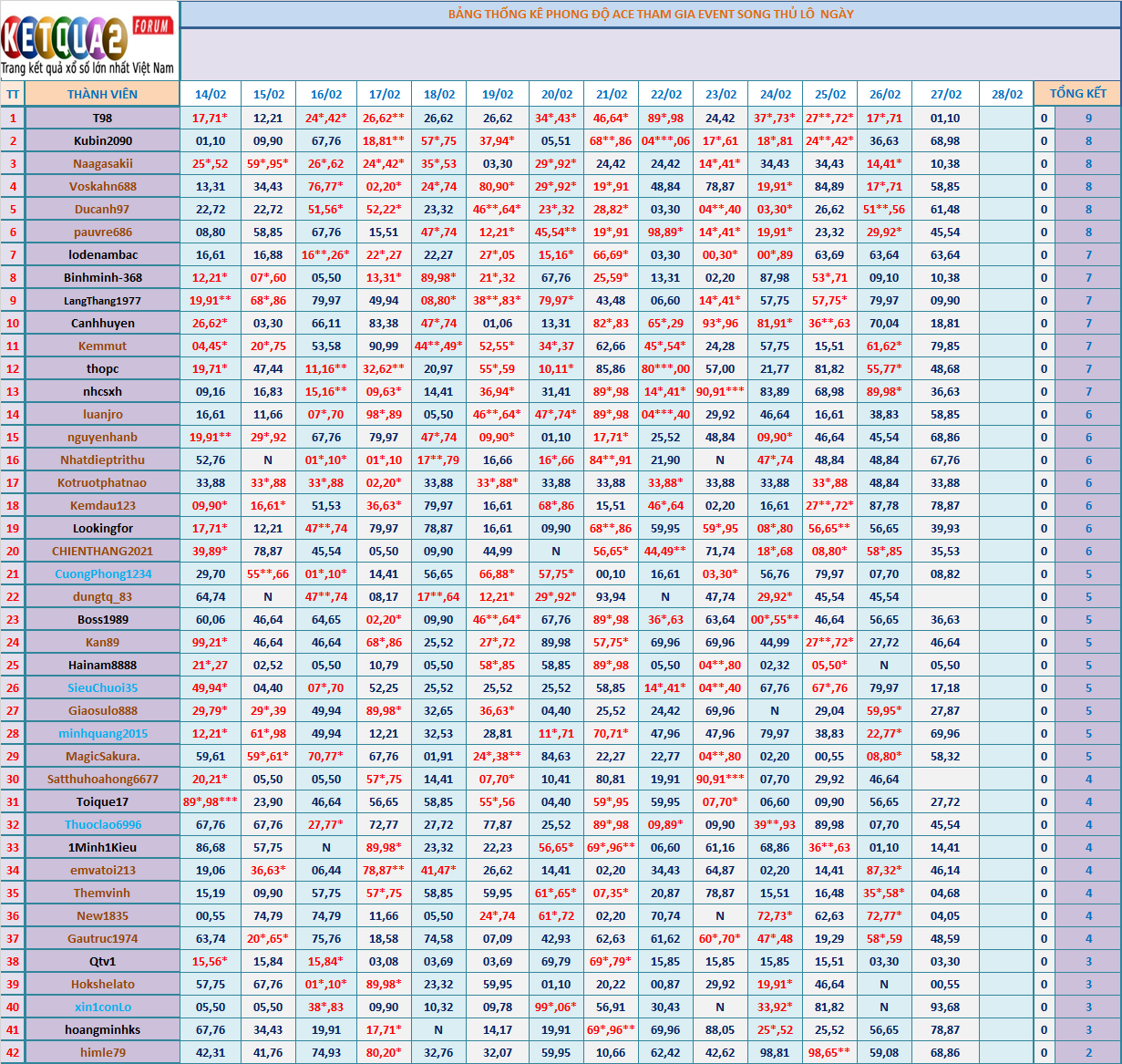
Task: Select the THÀNH VIÊN column header
Action: [102, 94]
